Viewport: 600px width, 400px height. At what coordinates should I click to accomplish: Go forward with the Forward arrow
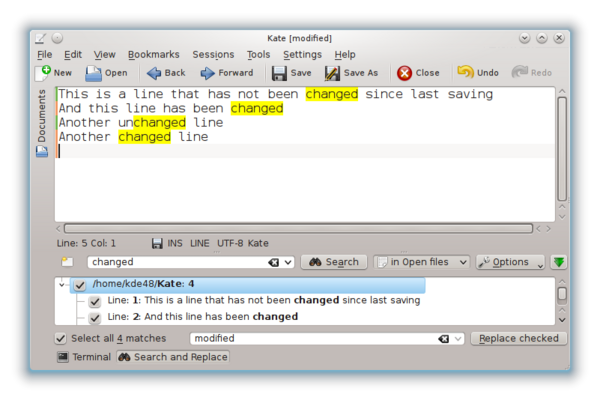(x=207, y=73)
